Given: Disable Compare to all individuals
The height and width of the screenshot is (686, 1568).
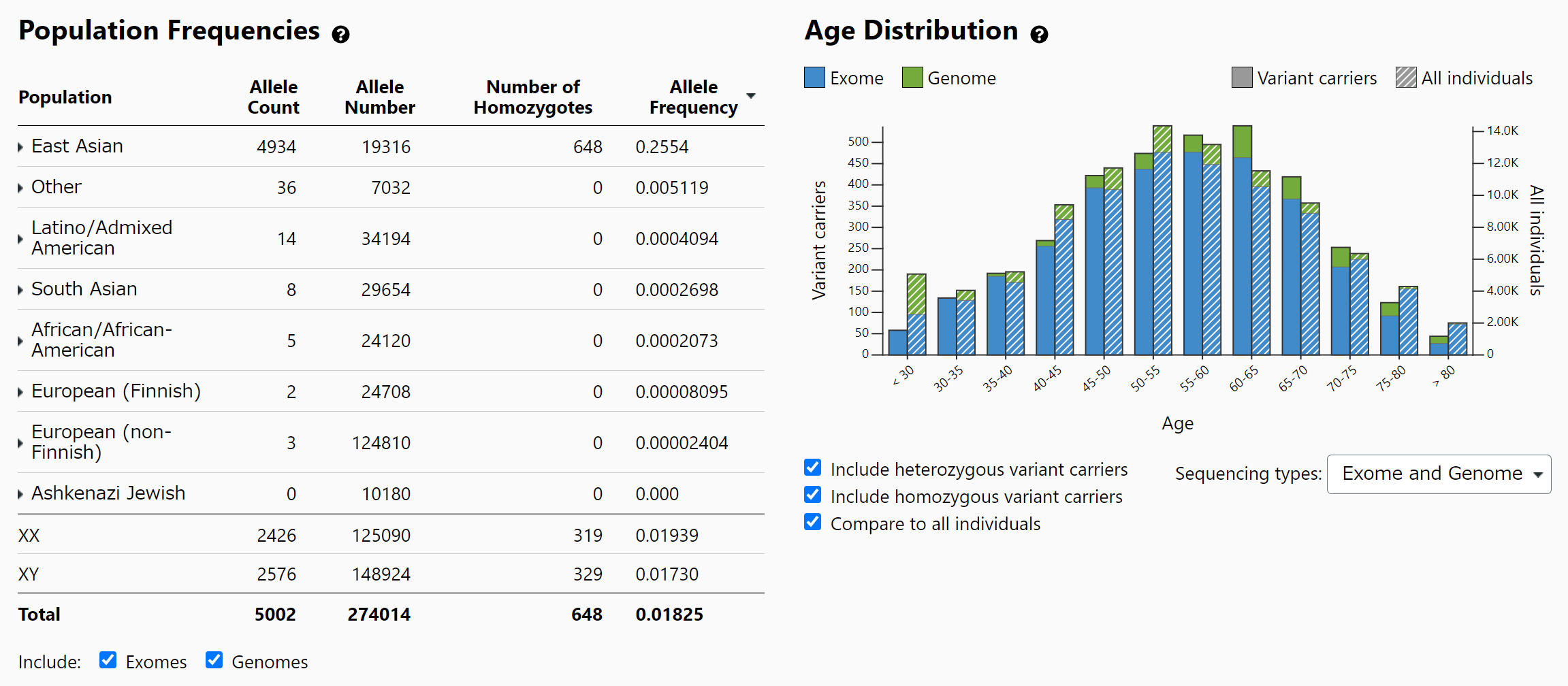Looking at the screenshot, I should click(x=812, y=522).
